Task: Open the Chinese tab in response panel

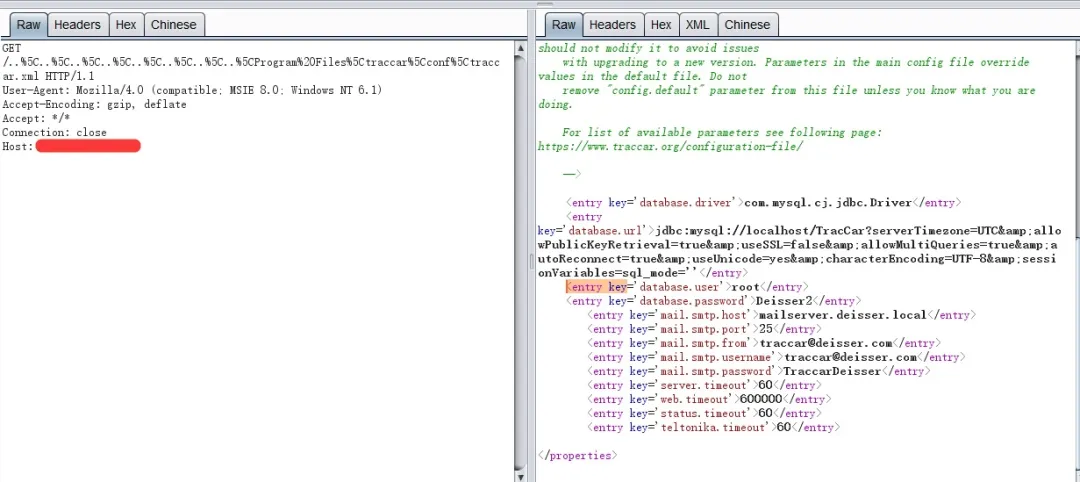Action: [x=747, y=25]
